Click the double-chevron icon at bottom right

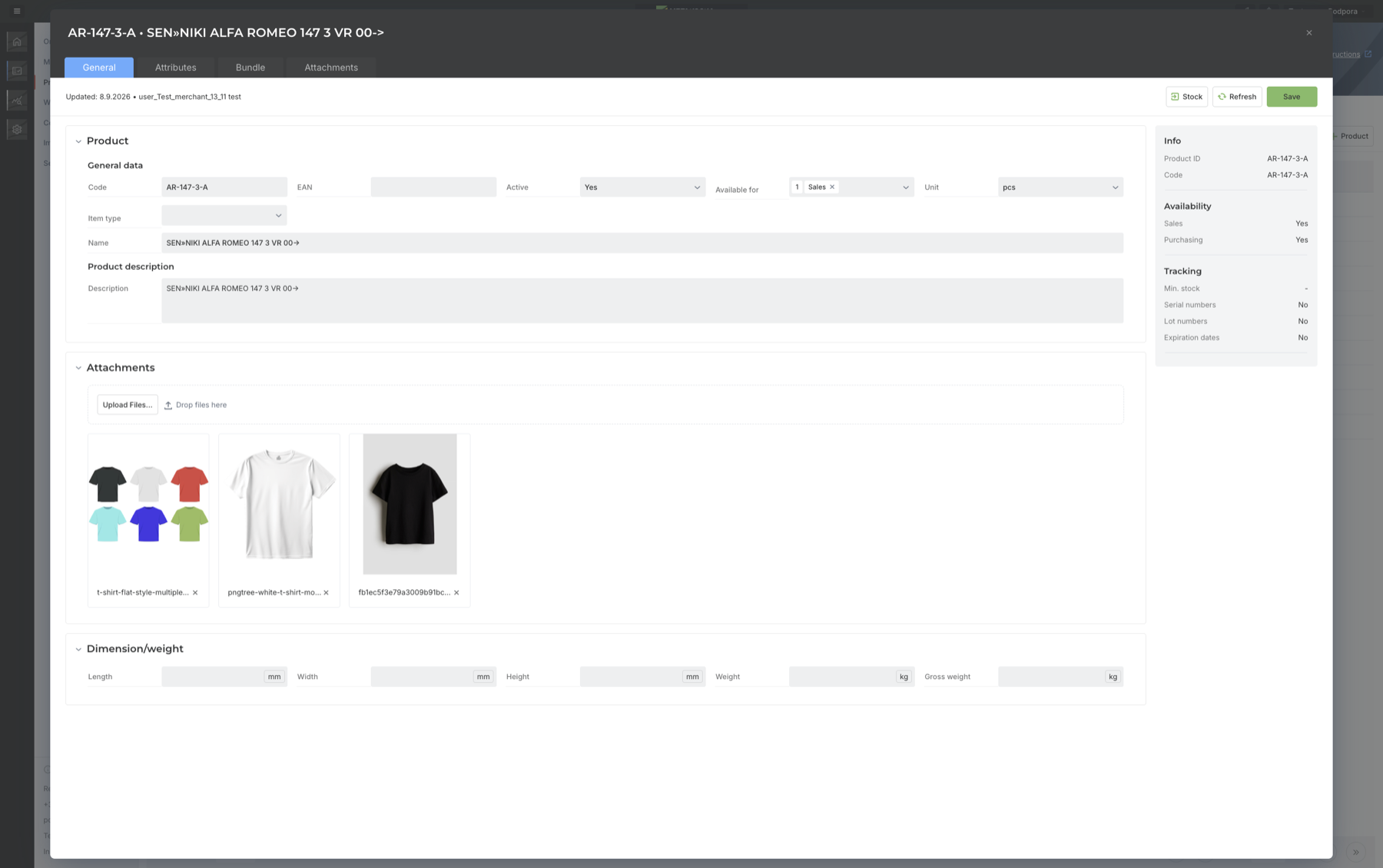(1356, 852)
